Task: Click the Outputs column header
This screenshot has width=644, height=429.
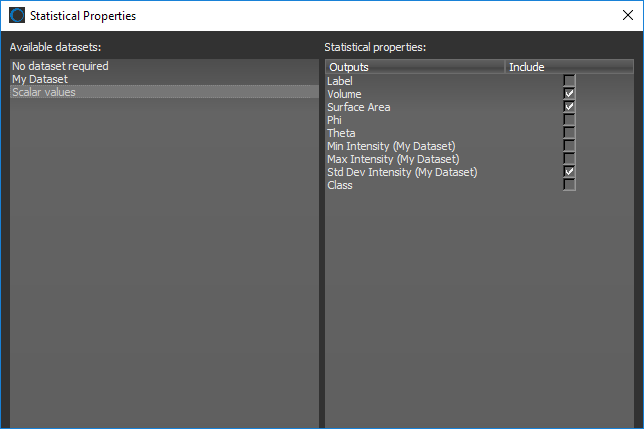Action: point(414,67)
